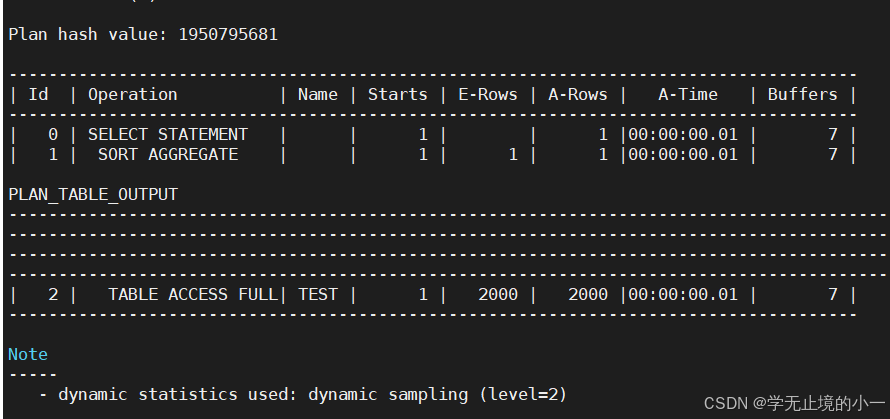This screenshot has height=419, width=890.
Task: Click the Buffers column header
Action: coord(803,94)
